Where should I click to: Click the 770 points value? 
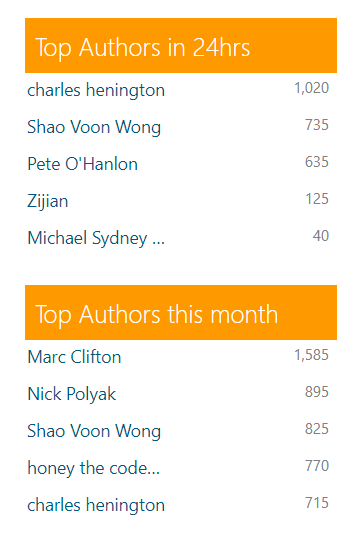pos(317,466)
